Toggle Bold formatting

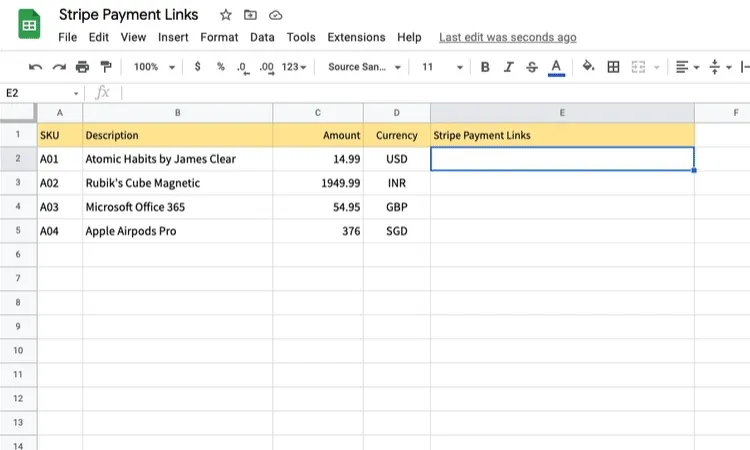[x=485, y=67]
